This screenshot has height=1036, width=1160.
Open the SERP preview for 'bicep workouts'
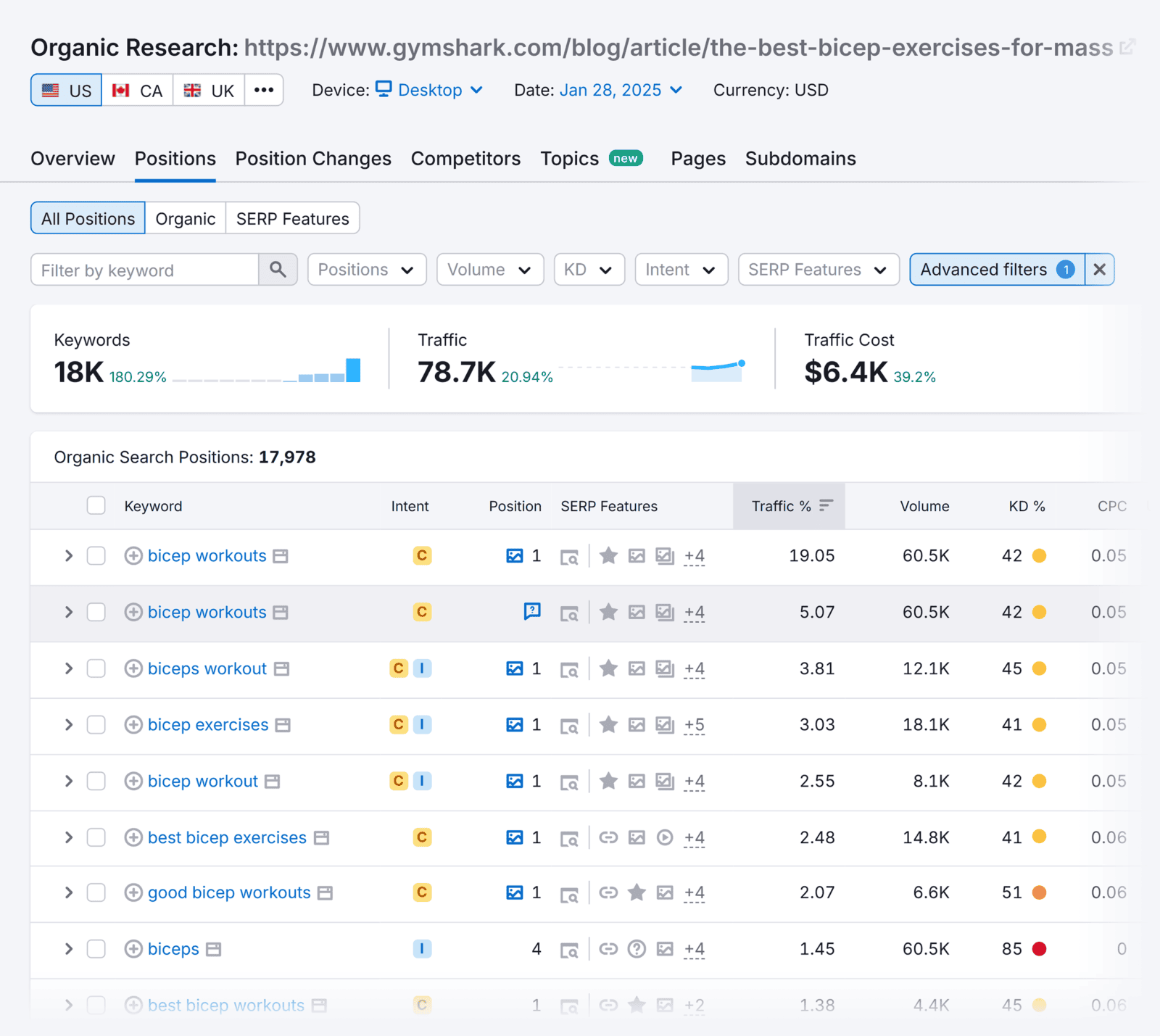571,555
